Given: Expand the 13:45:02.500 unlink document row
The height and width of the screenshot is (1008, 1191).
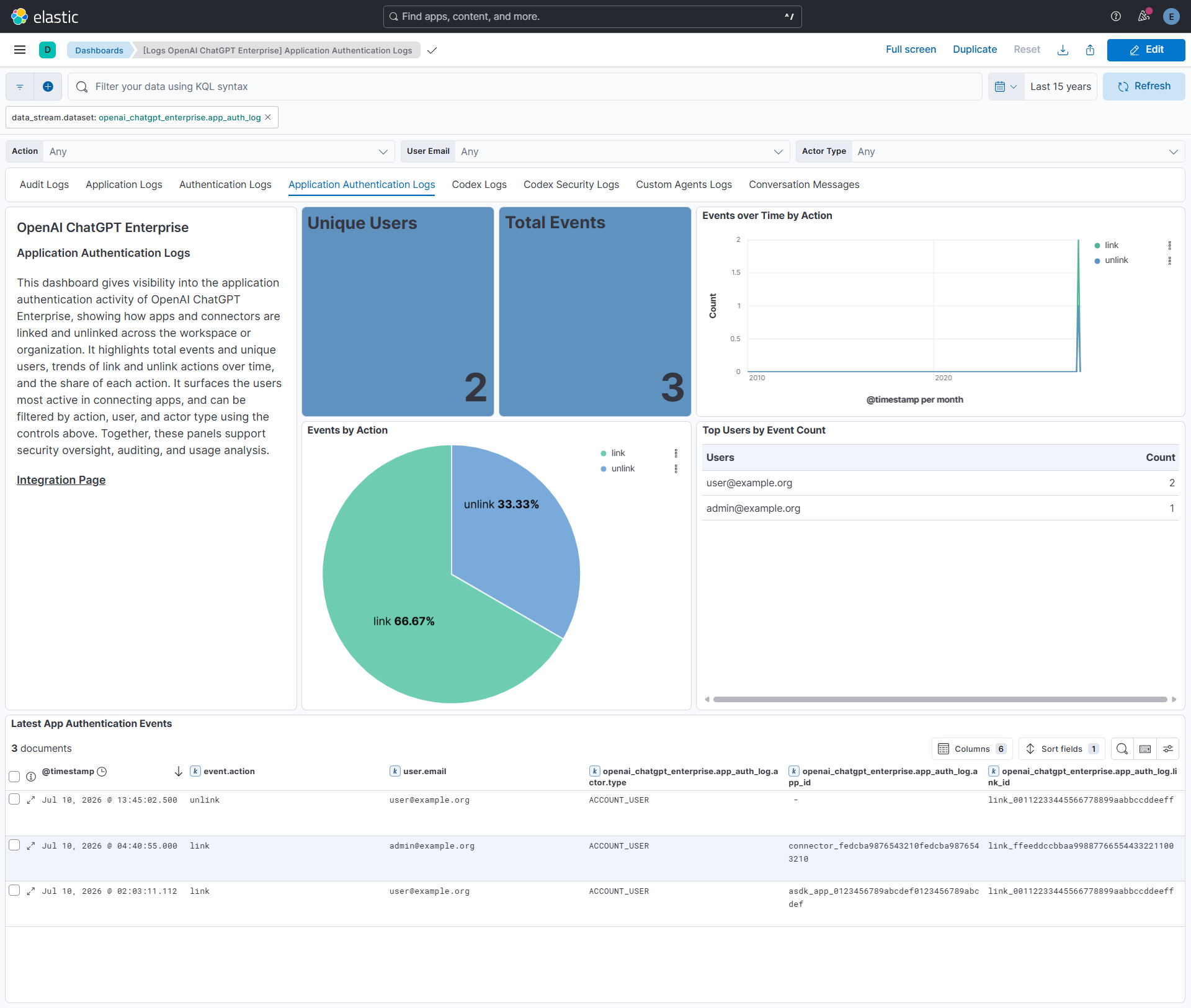Looking at the screenshot, I should click(x=31, y=800).
